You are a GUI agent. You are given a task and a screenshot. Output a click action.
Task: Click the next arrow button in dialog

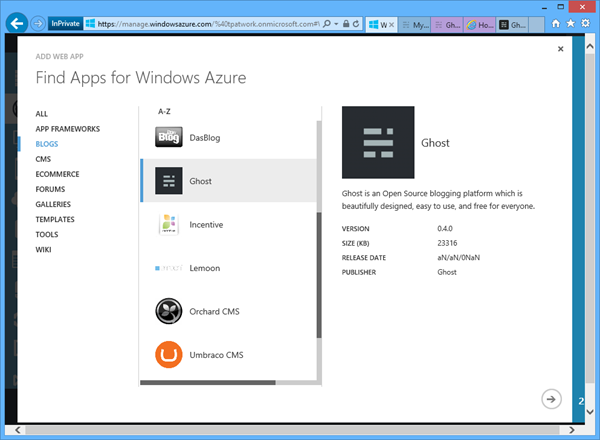pyautogui.click(x=550, y=399)
